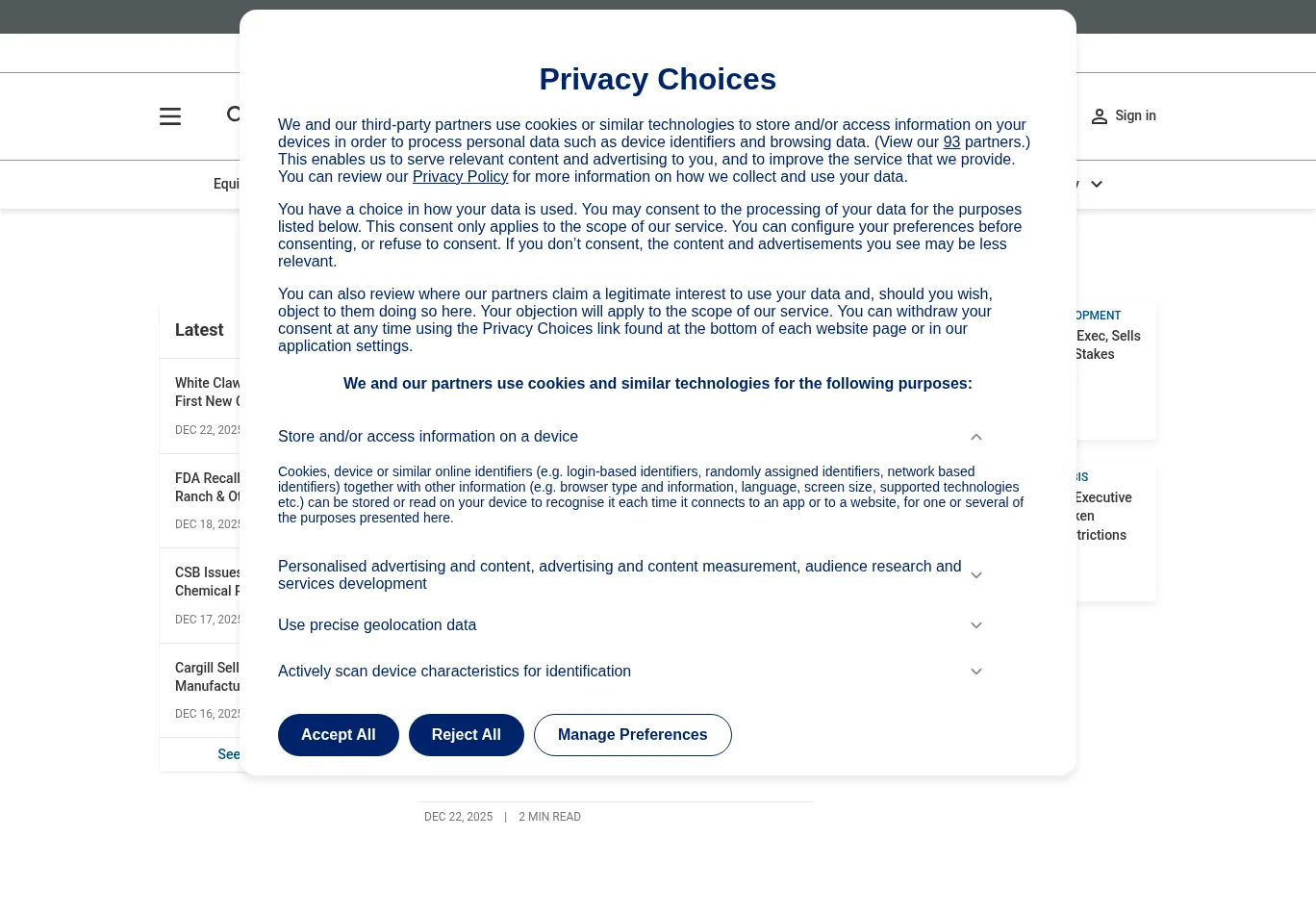1316x914 pixels.
Task: Expand Actively scan device characteristics chevron
Action: (x=975, y=672)
